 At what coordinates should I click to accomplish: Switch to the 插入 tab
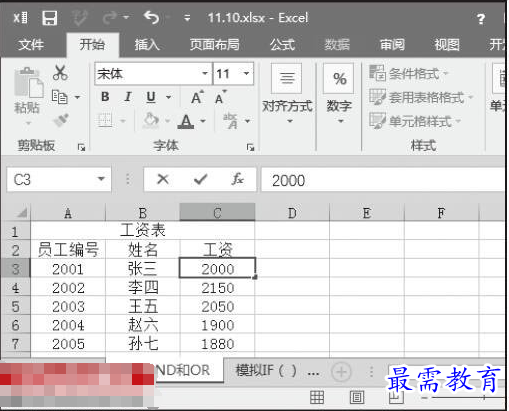click(147, 44)
